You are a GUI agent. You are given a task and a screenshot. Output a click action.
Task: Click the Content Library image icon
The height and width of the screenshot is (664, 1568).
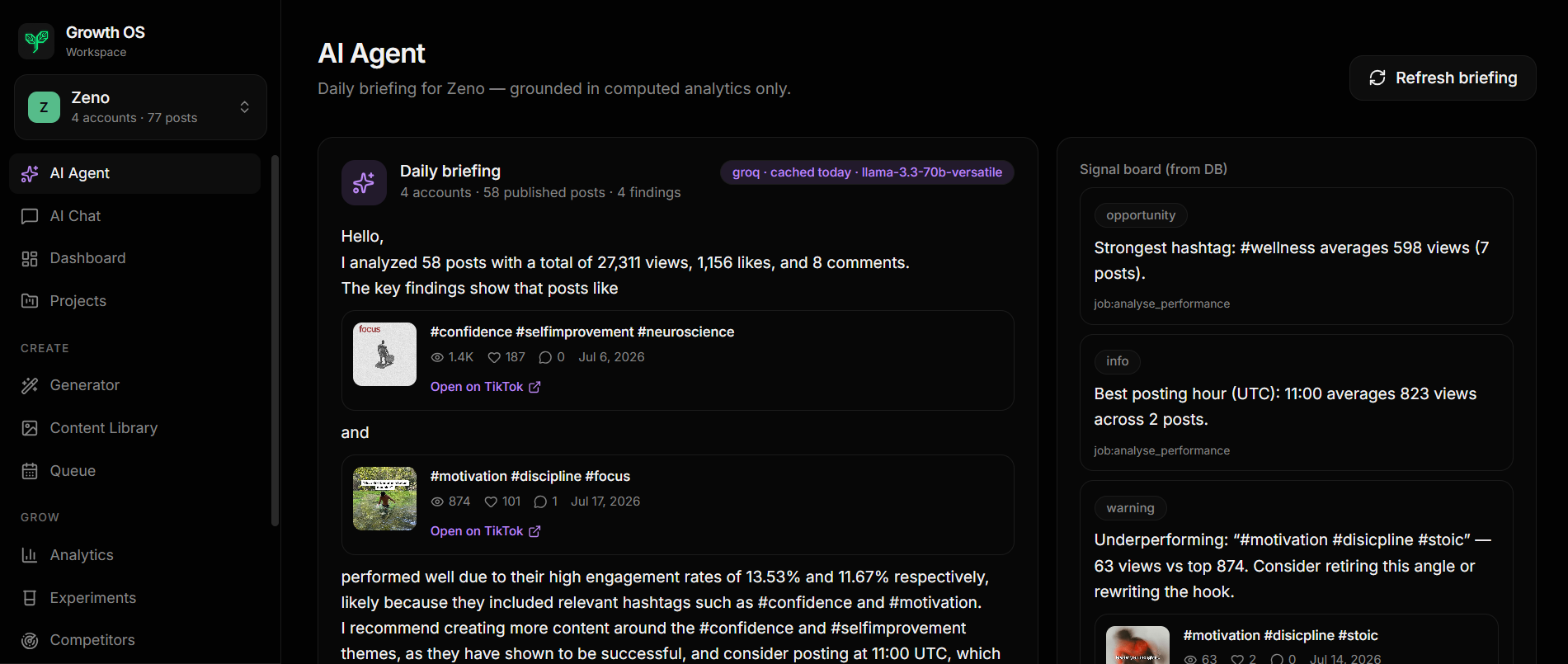click(x=30, y=428)
